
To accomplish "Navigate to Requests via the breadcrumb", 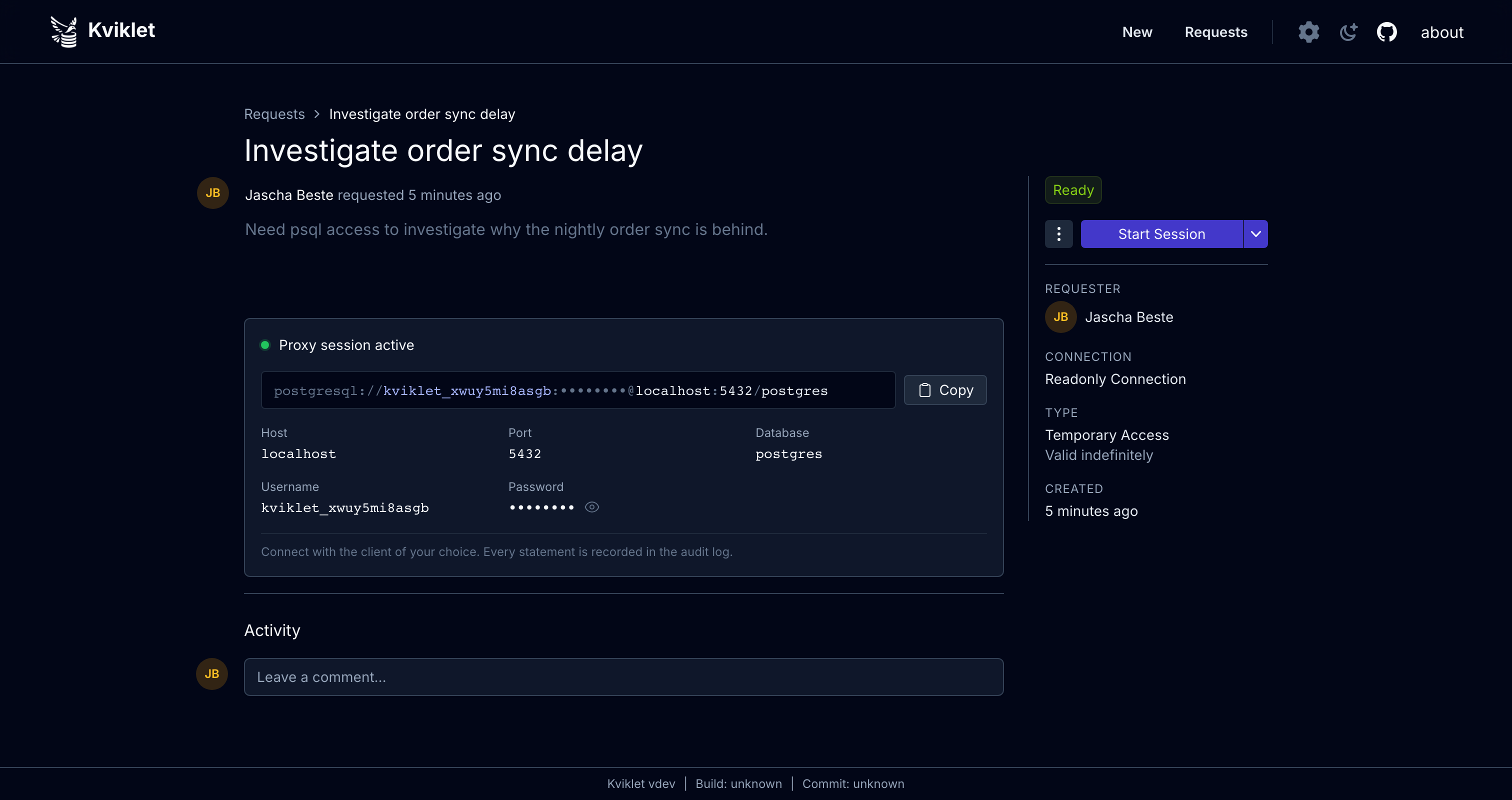I will tap(274, 114).
